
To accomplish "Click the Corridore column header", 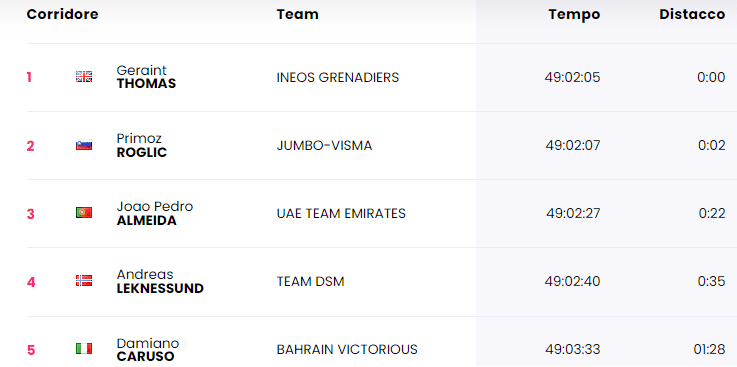I will click(63, 15).
